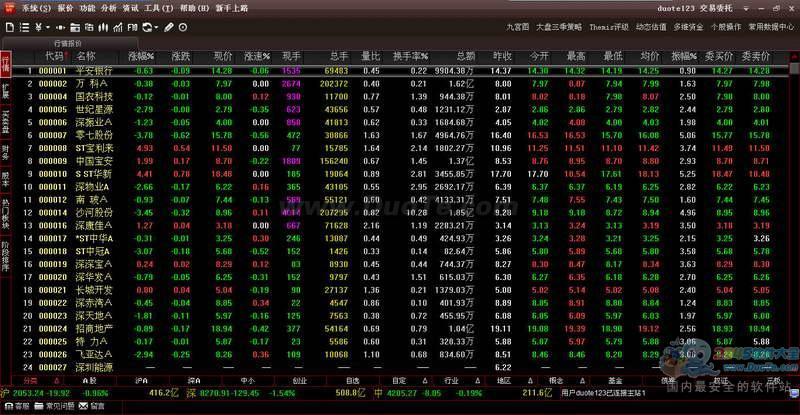Sort by 涨幅% column header
Viewport: 800px width, 415px height.
141,56
